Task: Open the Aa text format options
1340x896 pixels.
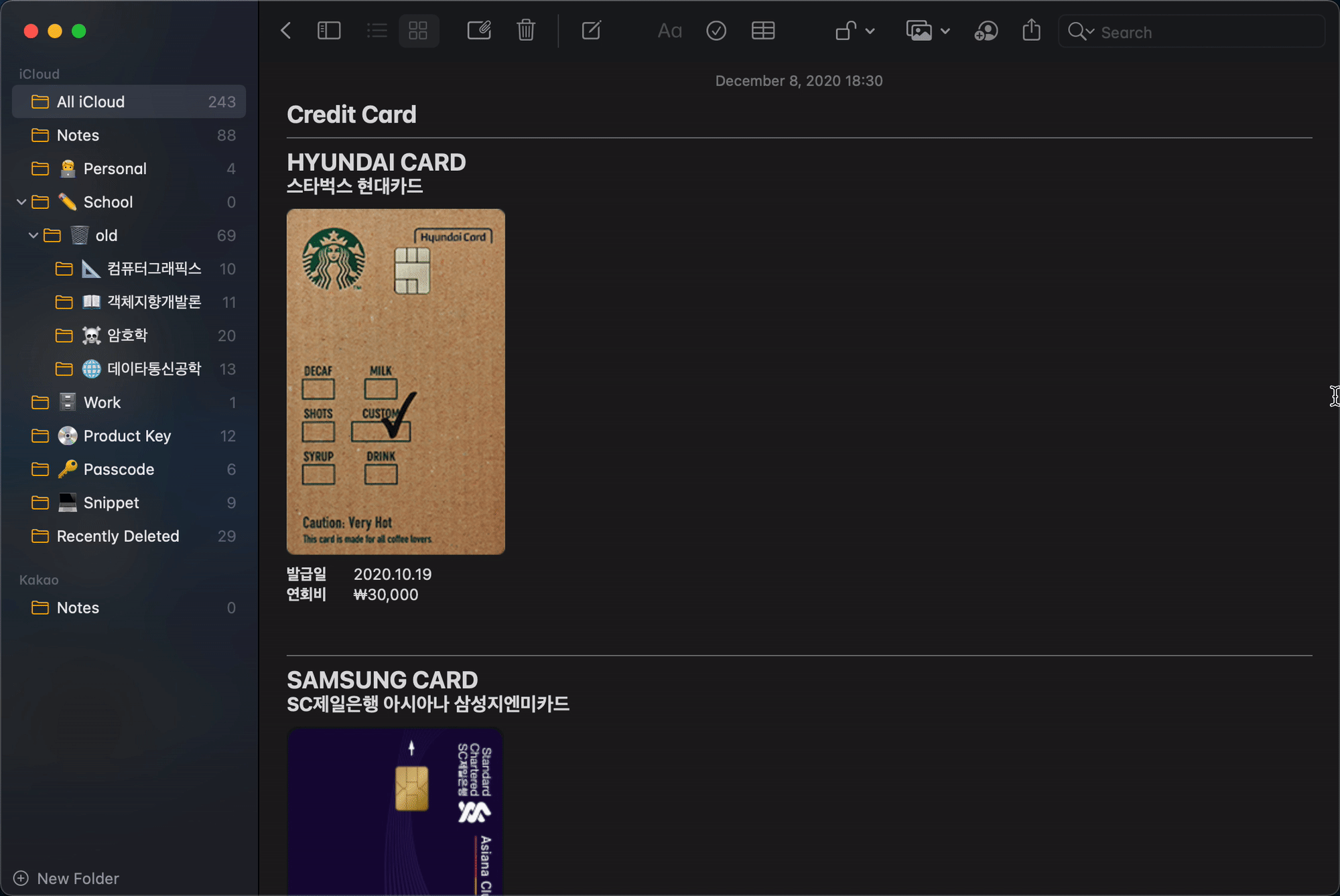Action: (x=669, y=31)
